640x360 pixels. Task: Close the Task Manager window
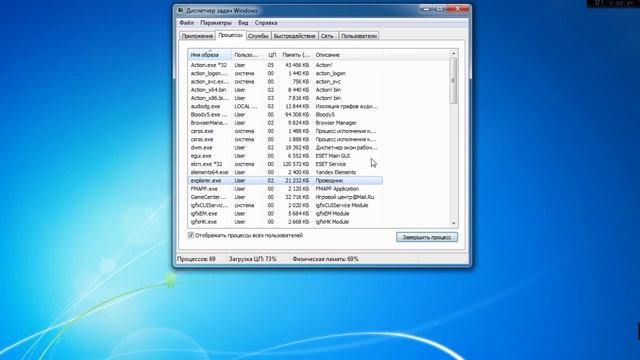click(458, 8)
